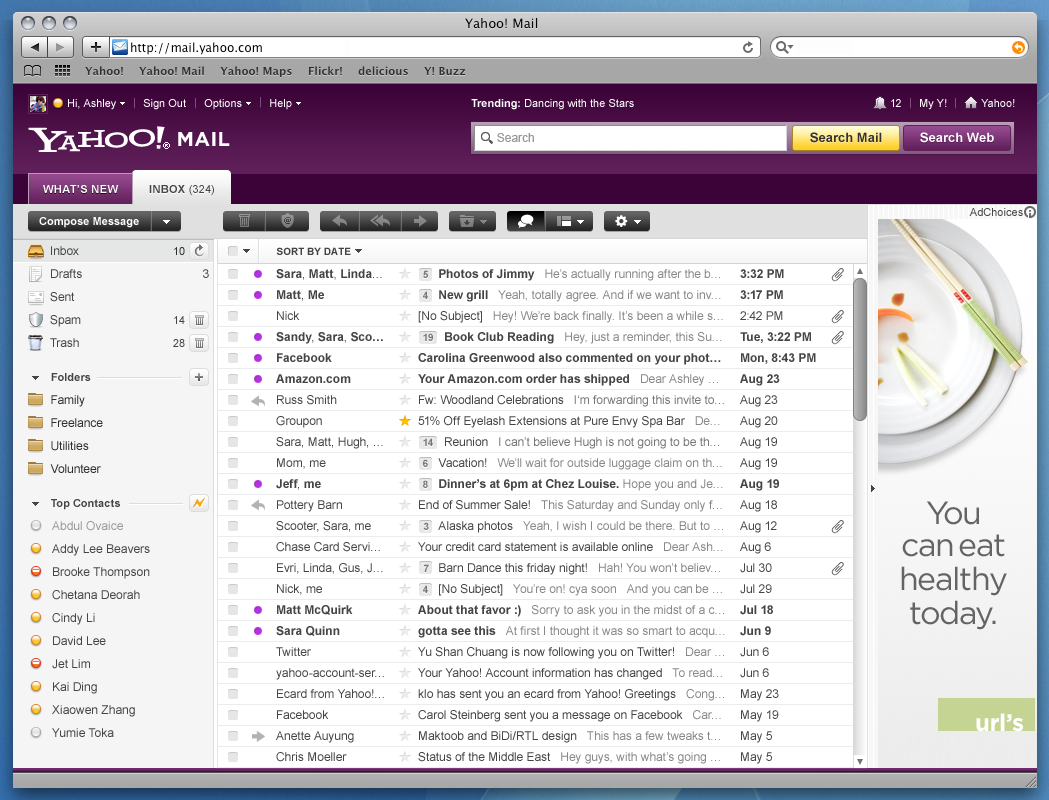Screen dimensions: 1049x800
Task: Click the message list scrollbar thumb
Action: pyautogui.click(x=860, y=349)
